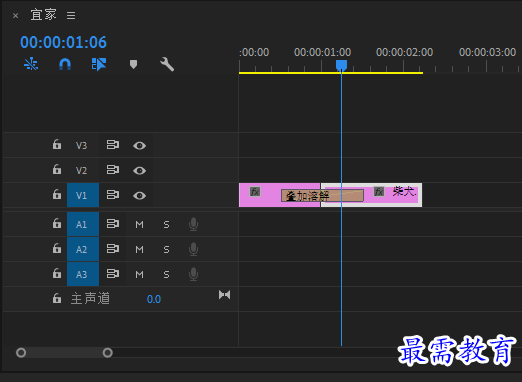522x382 pixels.
Task: Click the fx badge on the first clip
Action: pyautogui.click(x=255, y=192)
